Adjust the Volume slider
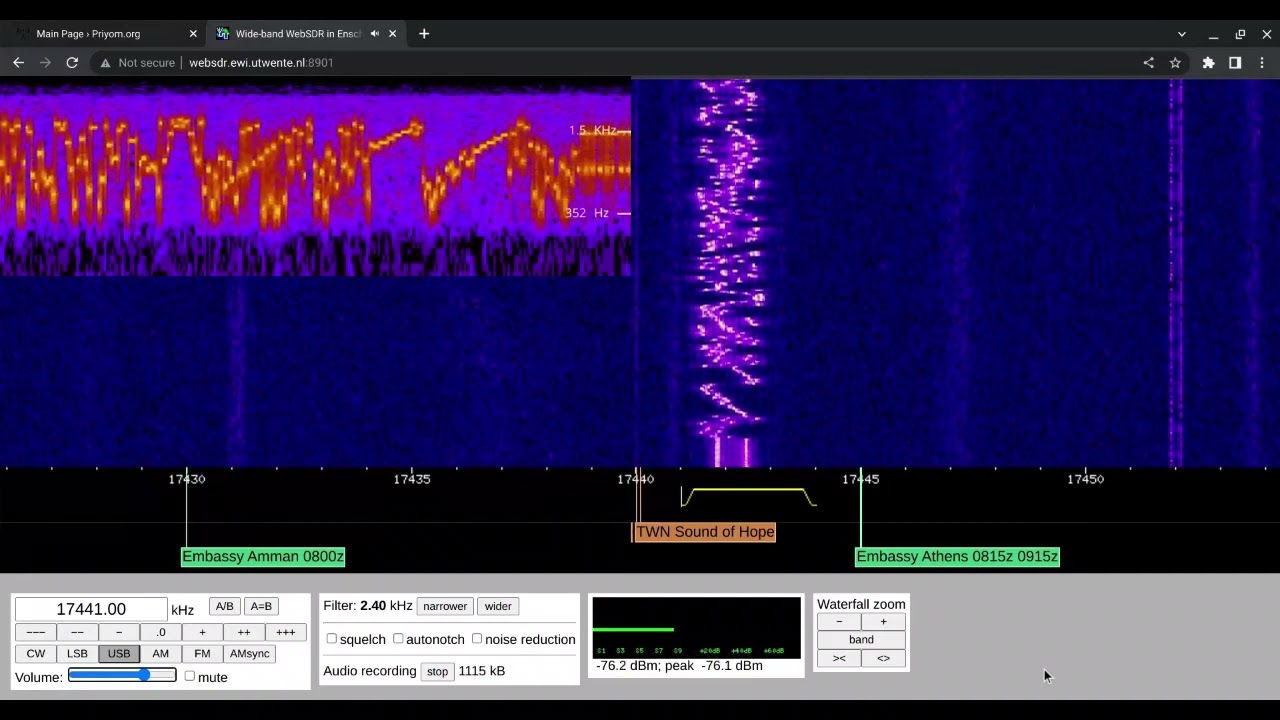The width and height of the screenshot is (1280, 720). coord(122,675)
